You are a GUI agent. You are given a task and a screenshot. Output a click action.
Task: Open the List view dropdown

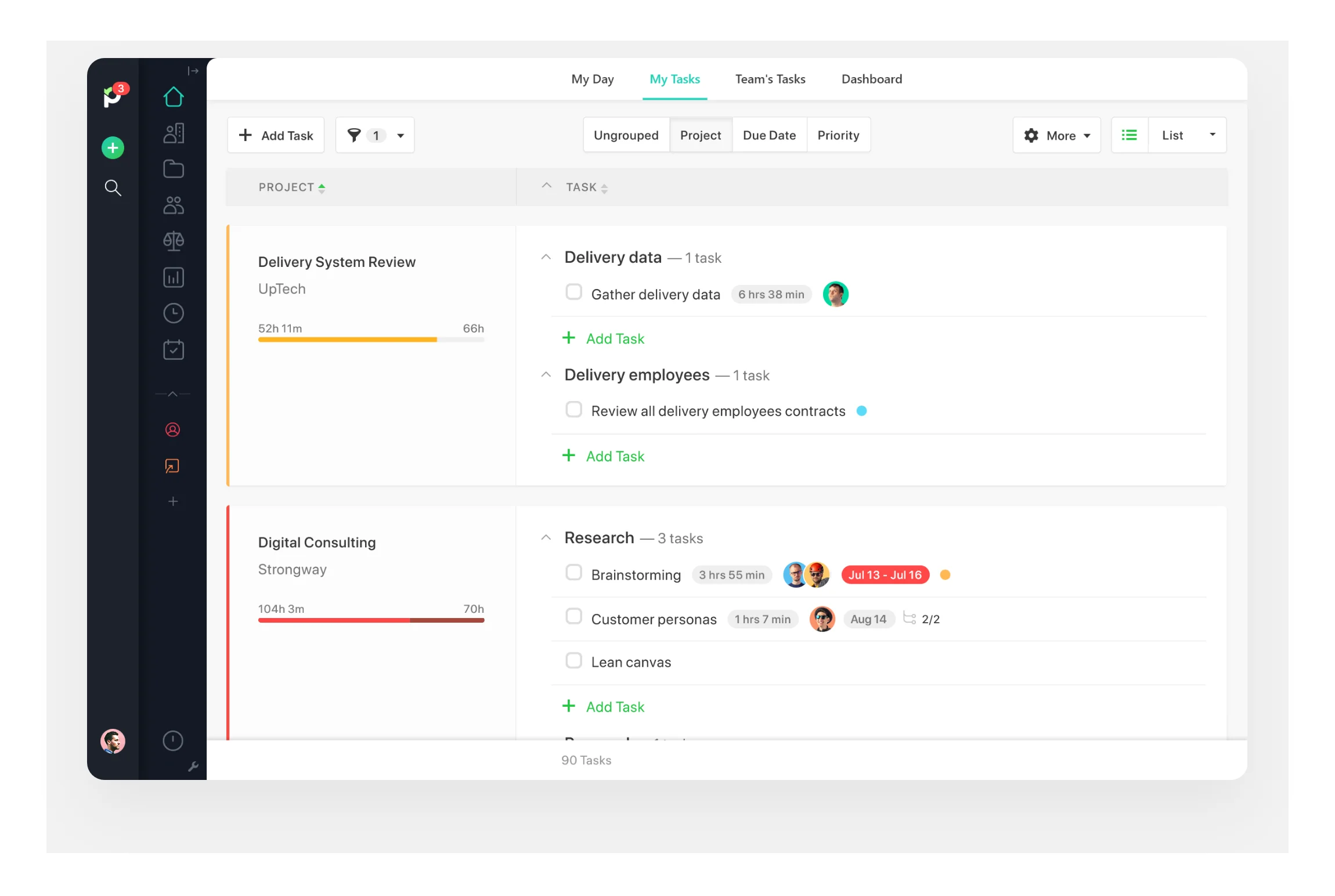[x=1188, y=135]
